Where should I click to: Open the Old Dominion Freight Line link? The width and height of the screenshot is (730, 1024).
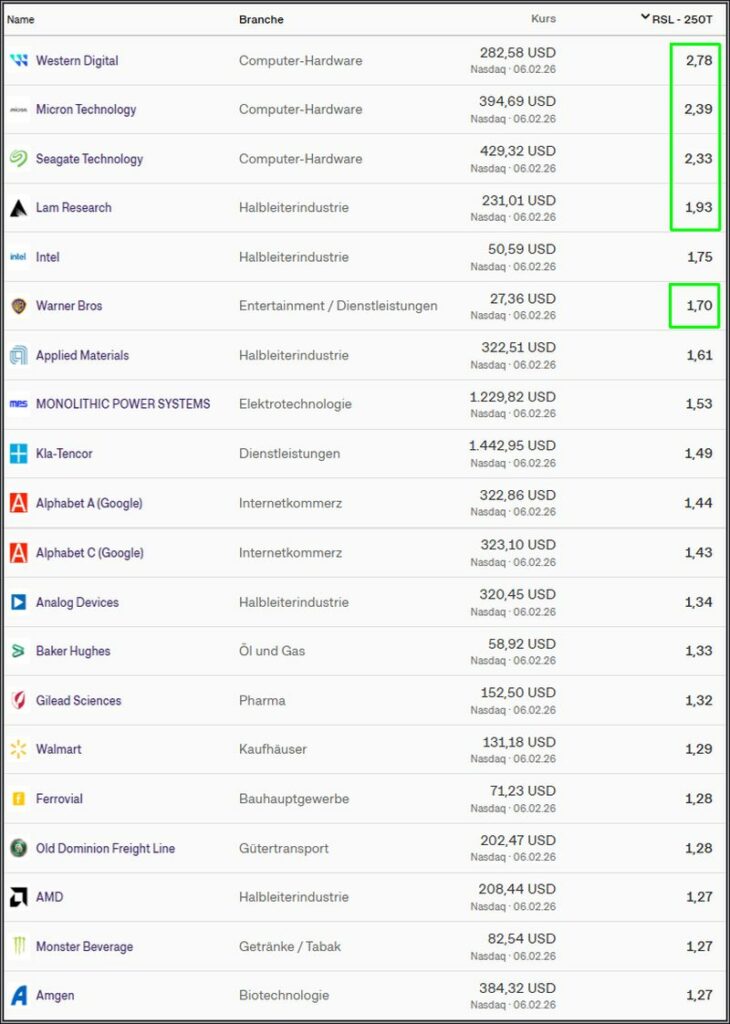(105, 848)
